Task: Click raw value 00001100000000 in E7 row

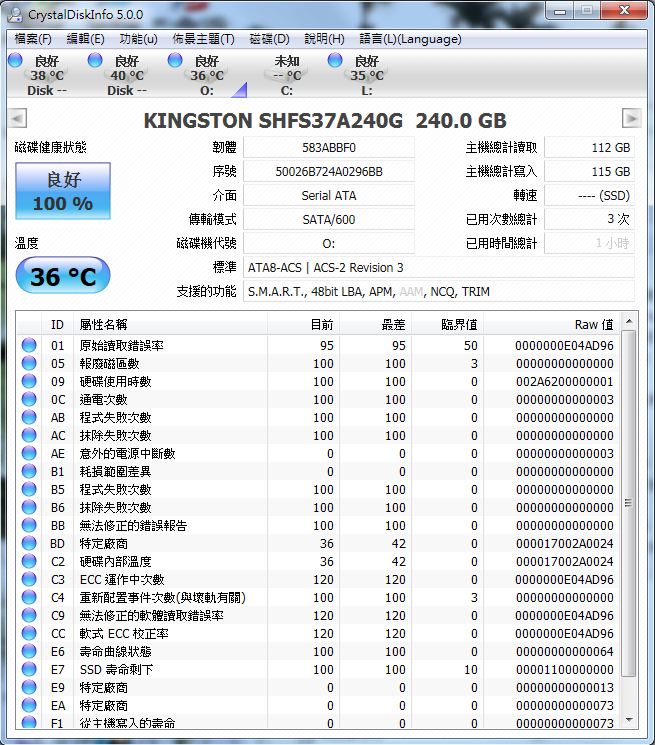Action: 564,669
